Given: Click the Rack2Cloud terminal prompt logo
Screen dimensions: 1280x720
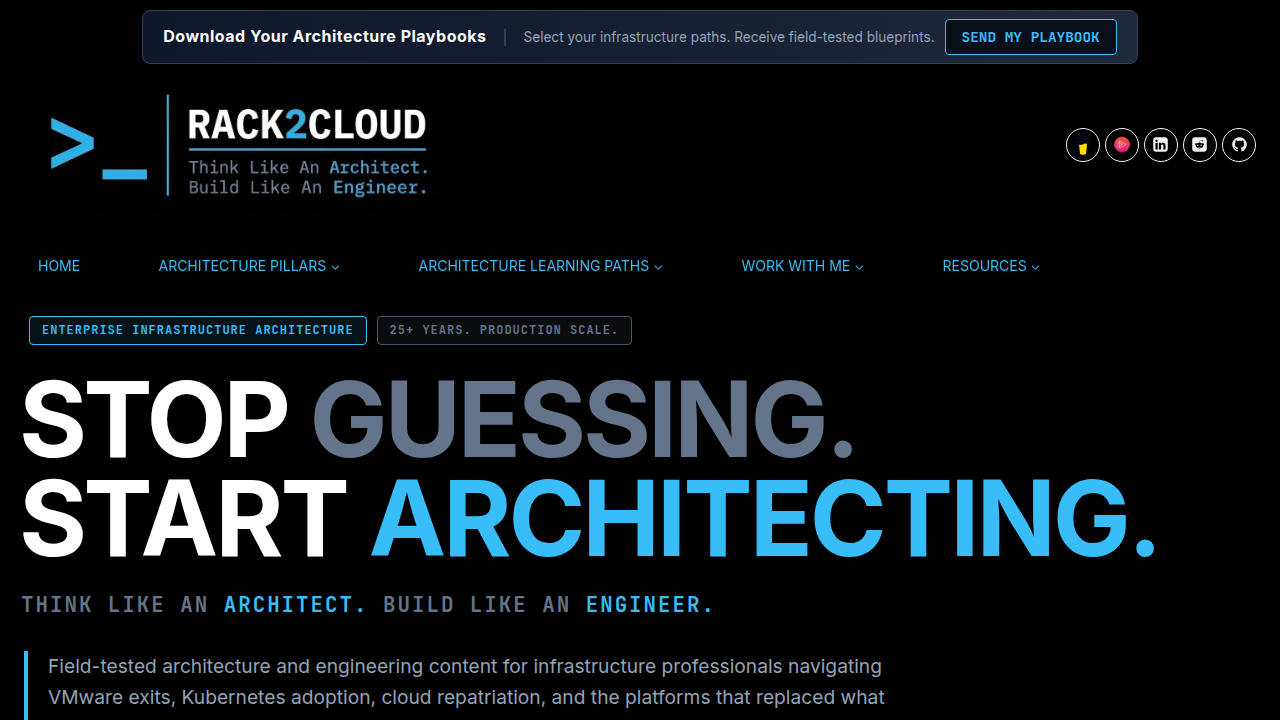Looking at the screenshot, I should [239, 146].
